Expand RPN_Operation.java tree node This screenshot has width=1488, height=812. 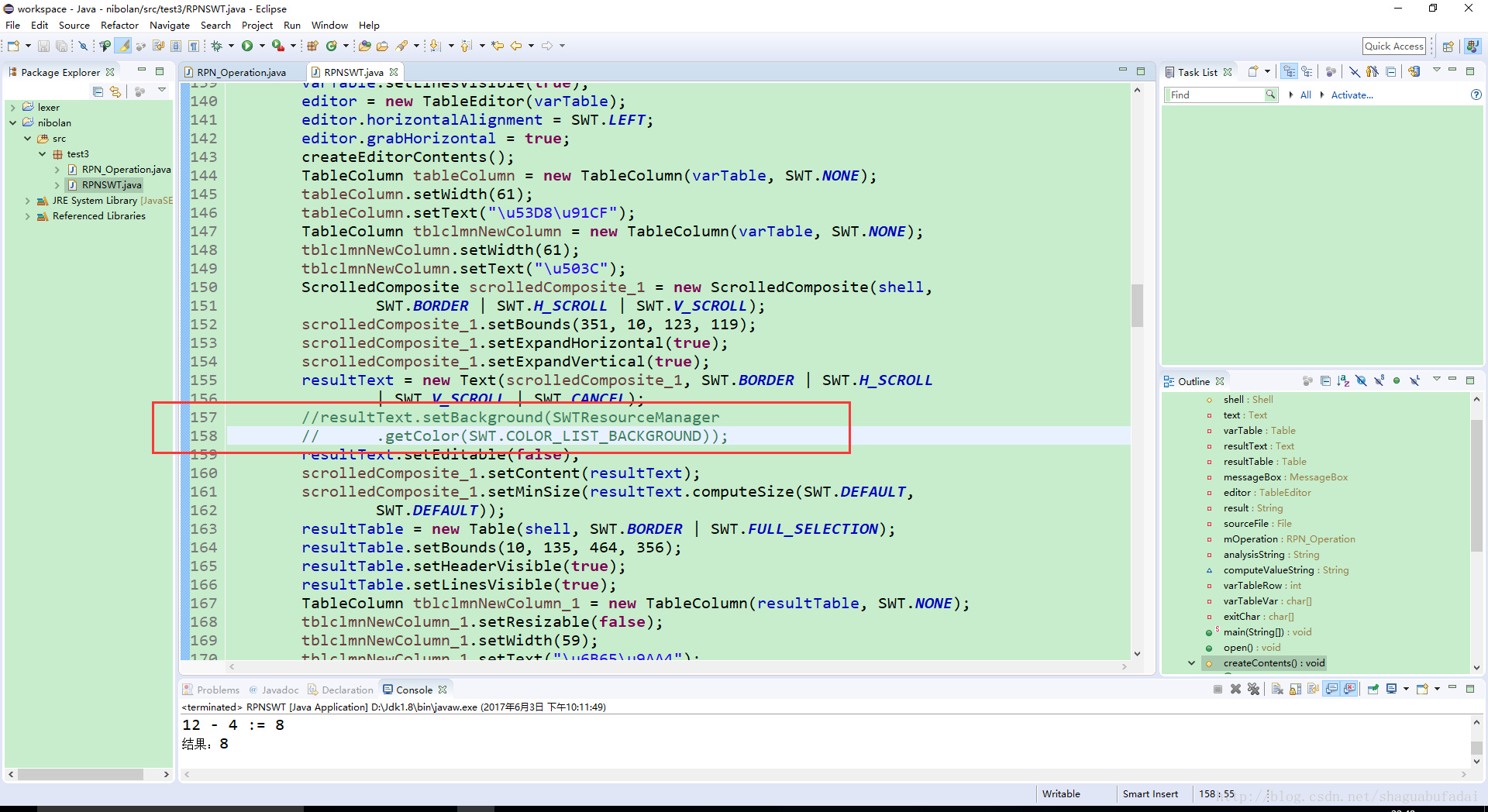tap(57, 169)
